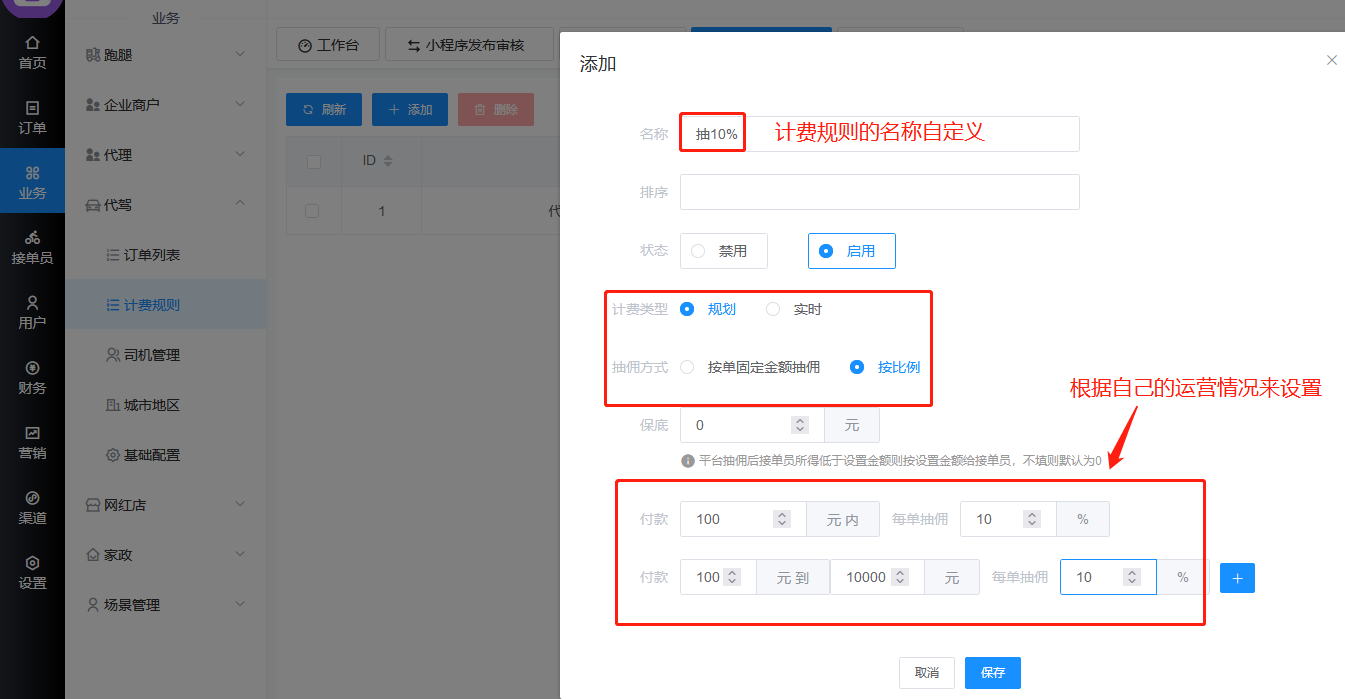Image resolution: width=1345 pixels, height=699 pixels.
Task: Collapse the 代驾 menu group
Action: (x=165, y=205)
